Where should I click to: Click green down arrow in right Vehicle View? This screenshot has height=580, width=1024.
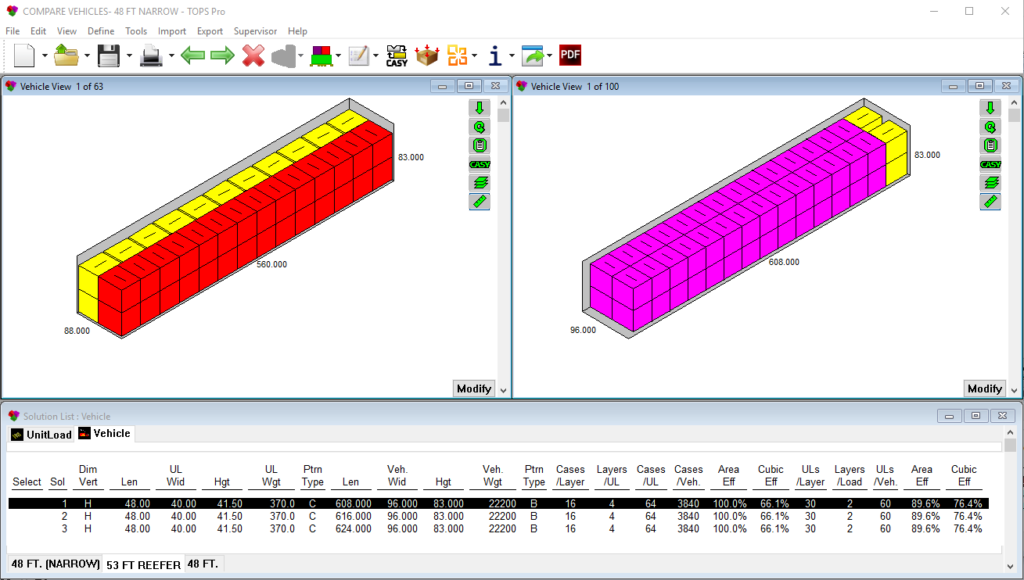[990, 108]
